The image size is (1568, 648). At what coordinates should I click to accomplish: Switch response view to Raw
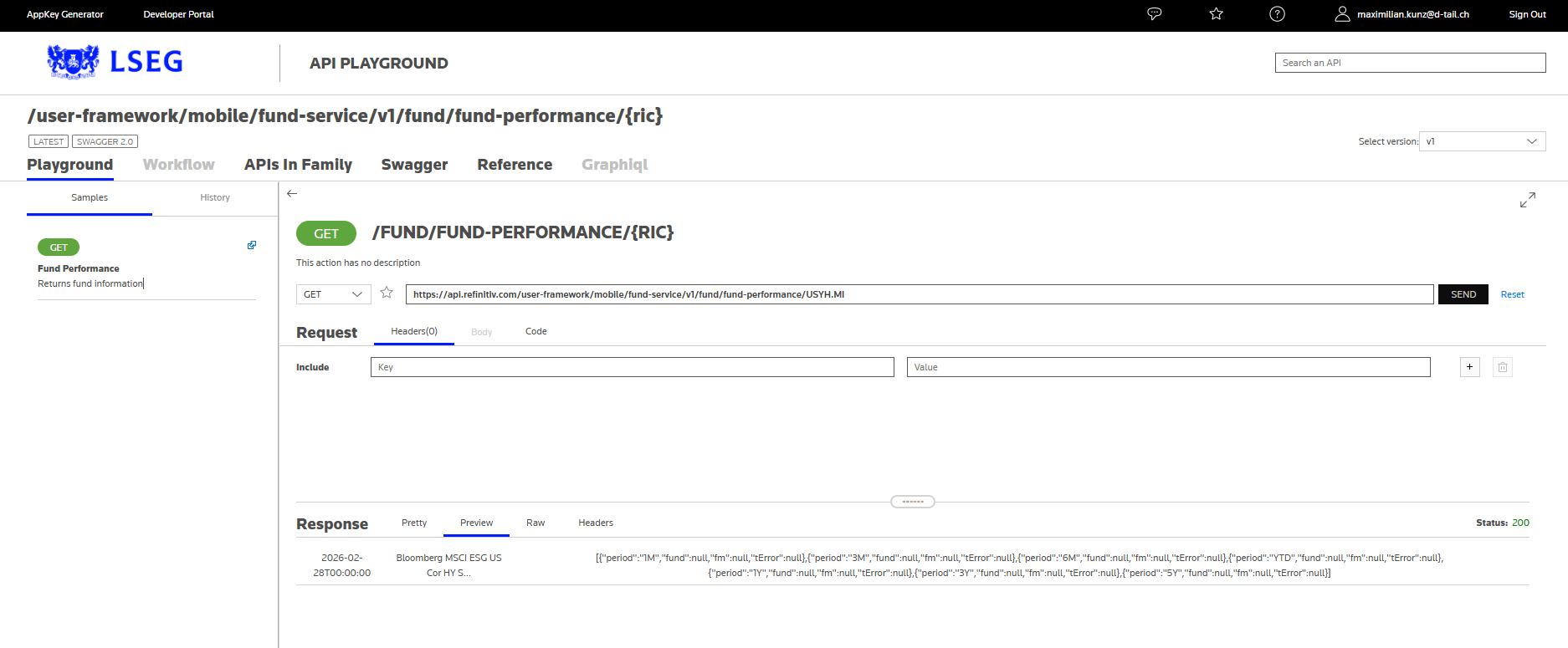coord(535,523)
